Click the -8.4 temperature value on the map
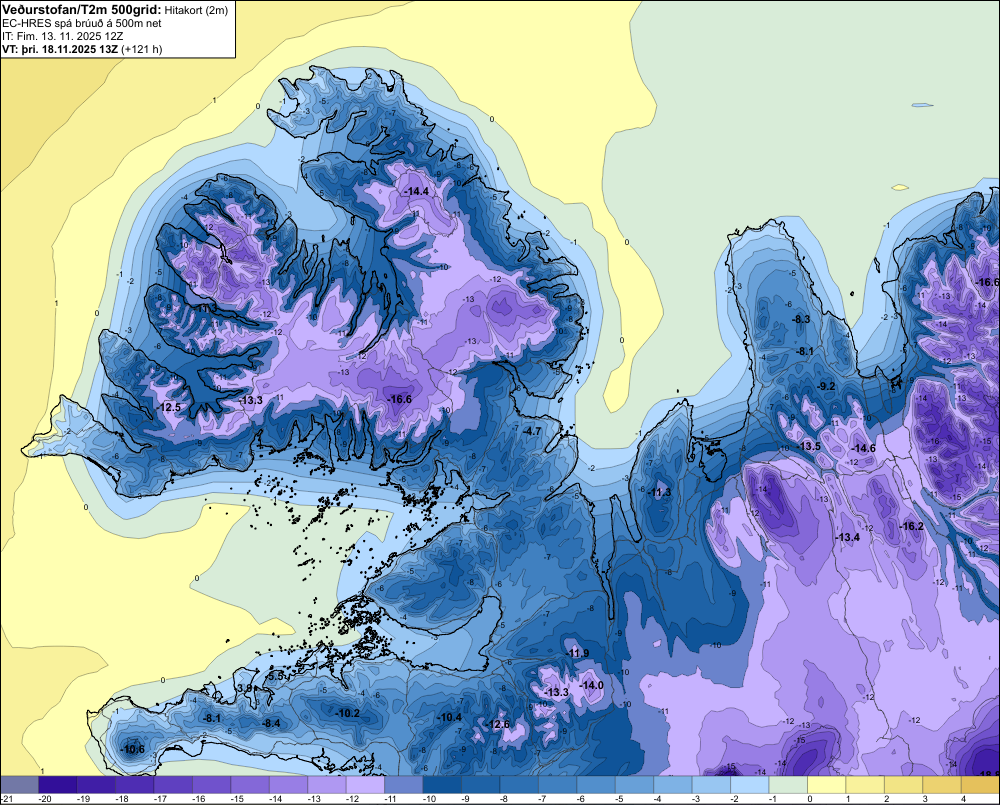Screen dimensions: 1000x805 pos(272,723)
